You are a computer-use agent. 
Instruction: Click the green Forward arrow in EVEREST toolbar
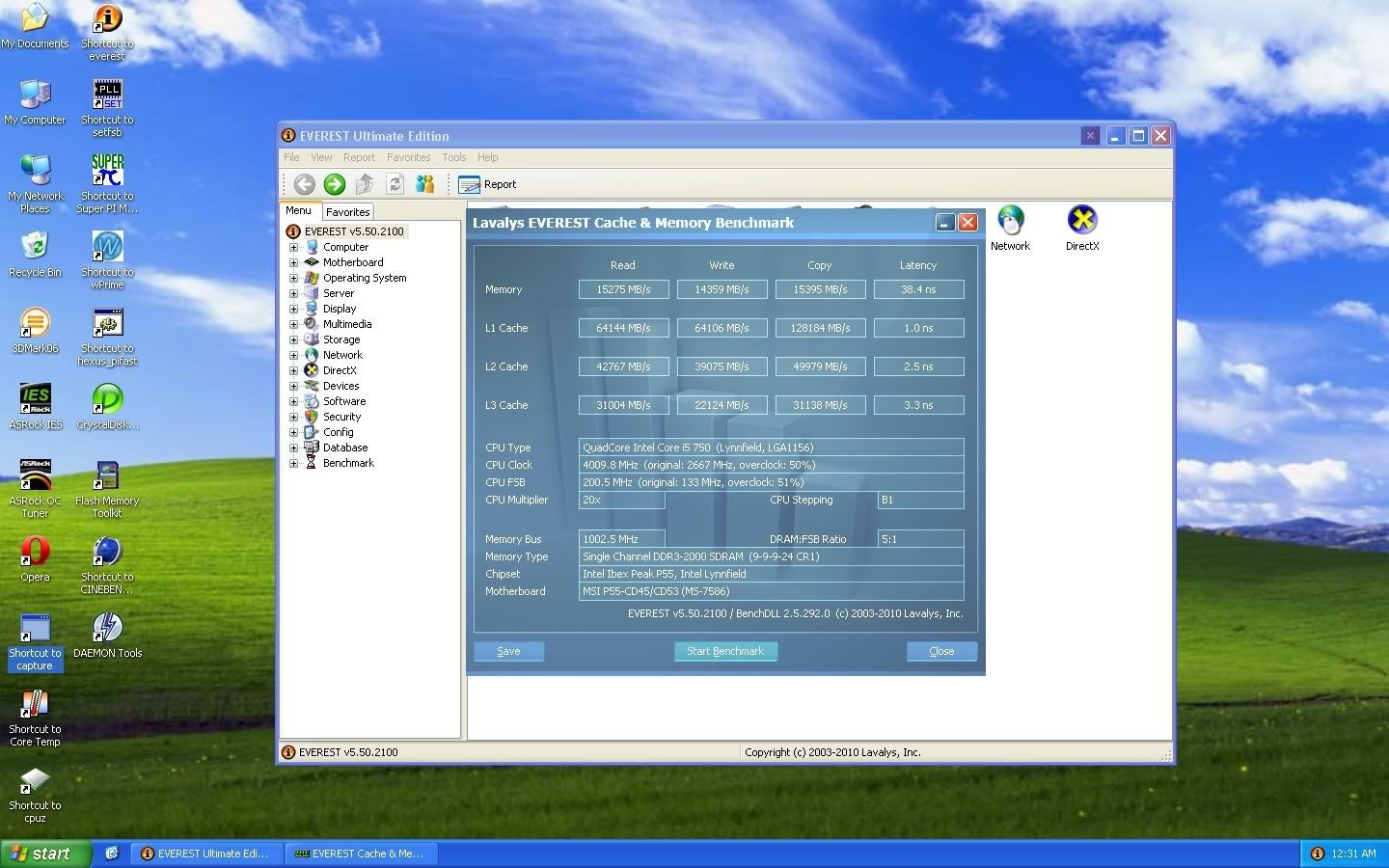335,184
